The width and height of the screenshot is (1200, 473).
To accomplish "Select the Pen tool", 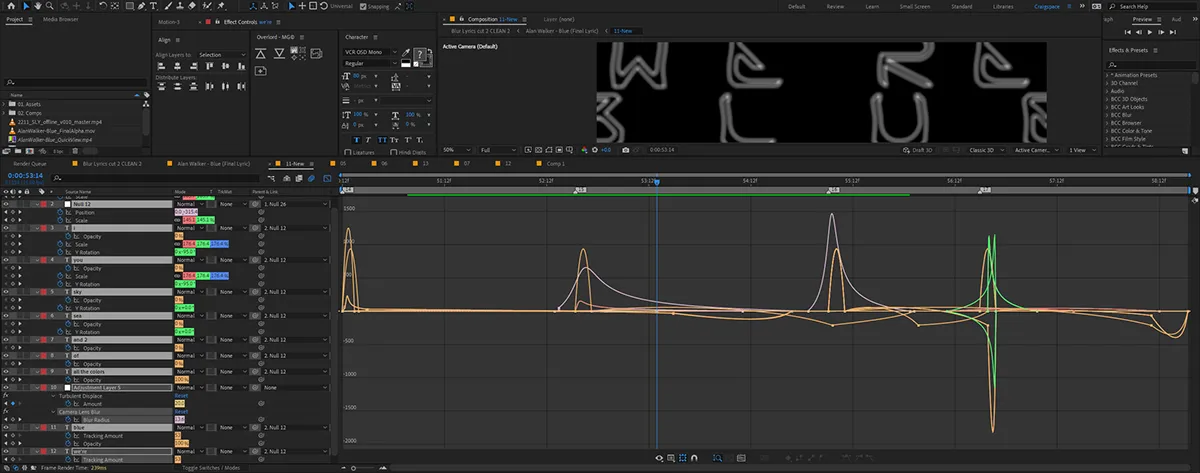I will [x=142, y=6].
